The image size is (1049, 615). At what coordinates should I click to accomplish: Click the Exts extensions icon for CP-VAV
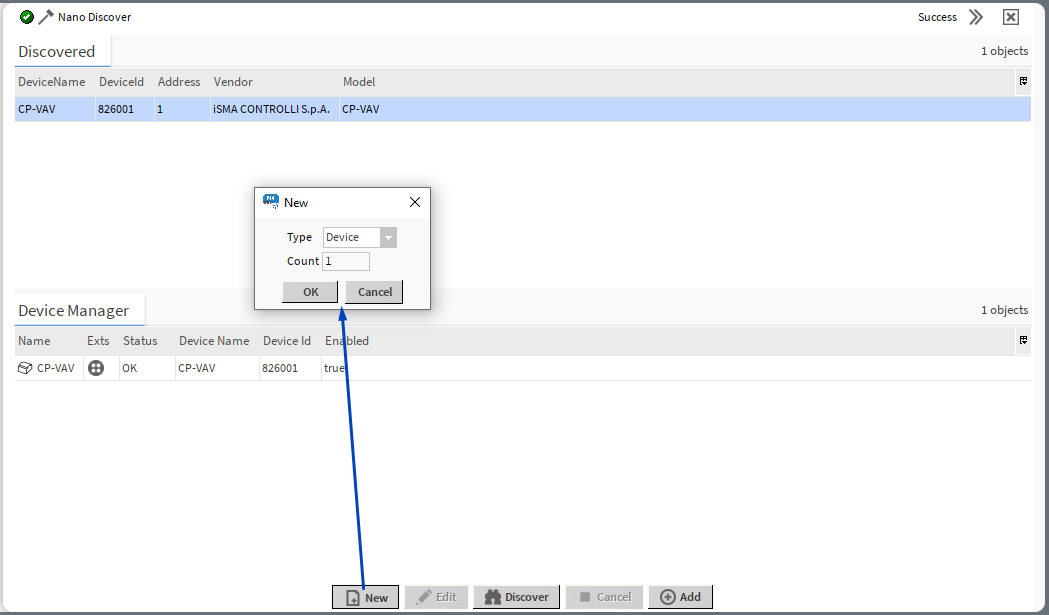97,367
